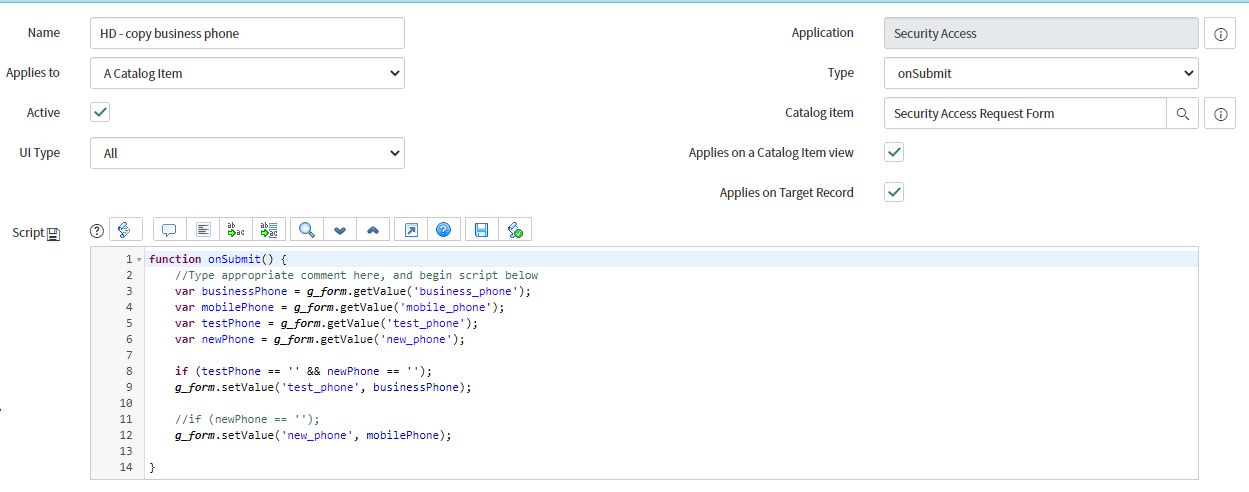Image resolution: width=1249 pixels, height=492 pixels.
Task: Click the 'Applies to' field label
Action: coord(33,72)
